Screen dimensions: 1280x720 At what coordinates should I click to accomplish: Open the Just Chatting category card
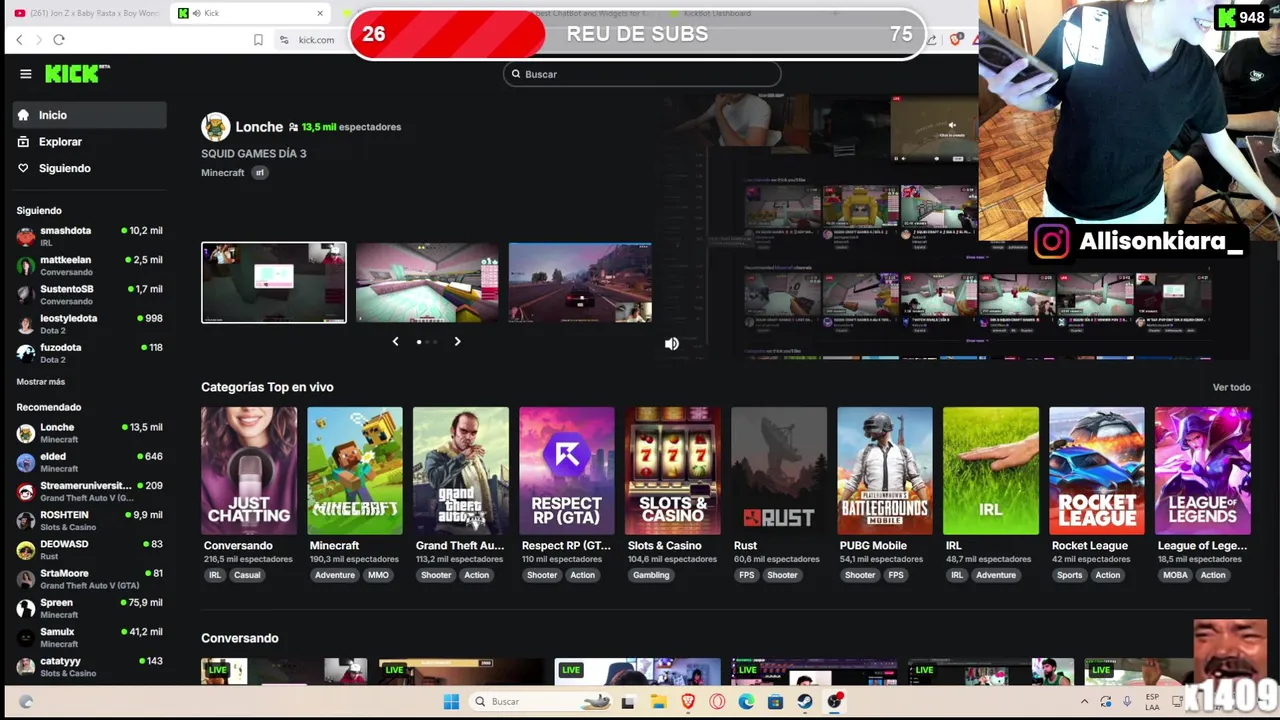coord(249,471)
